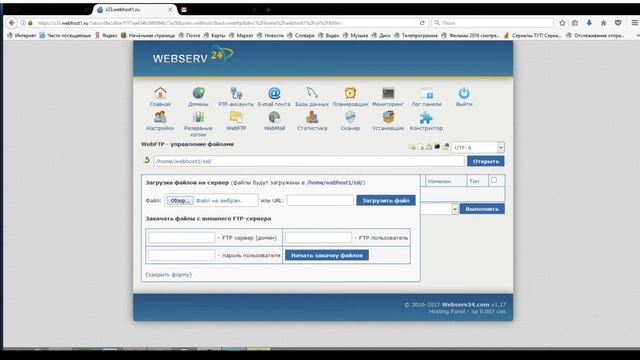Open the E-mail почта icon

click(x=274, y=93)
